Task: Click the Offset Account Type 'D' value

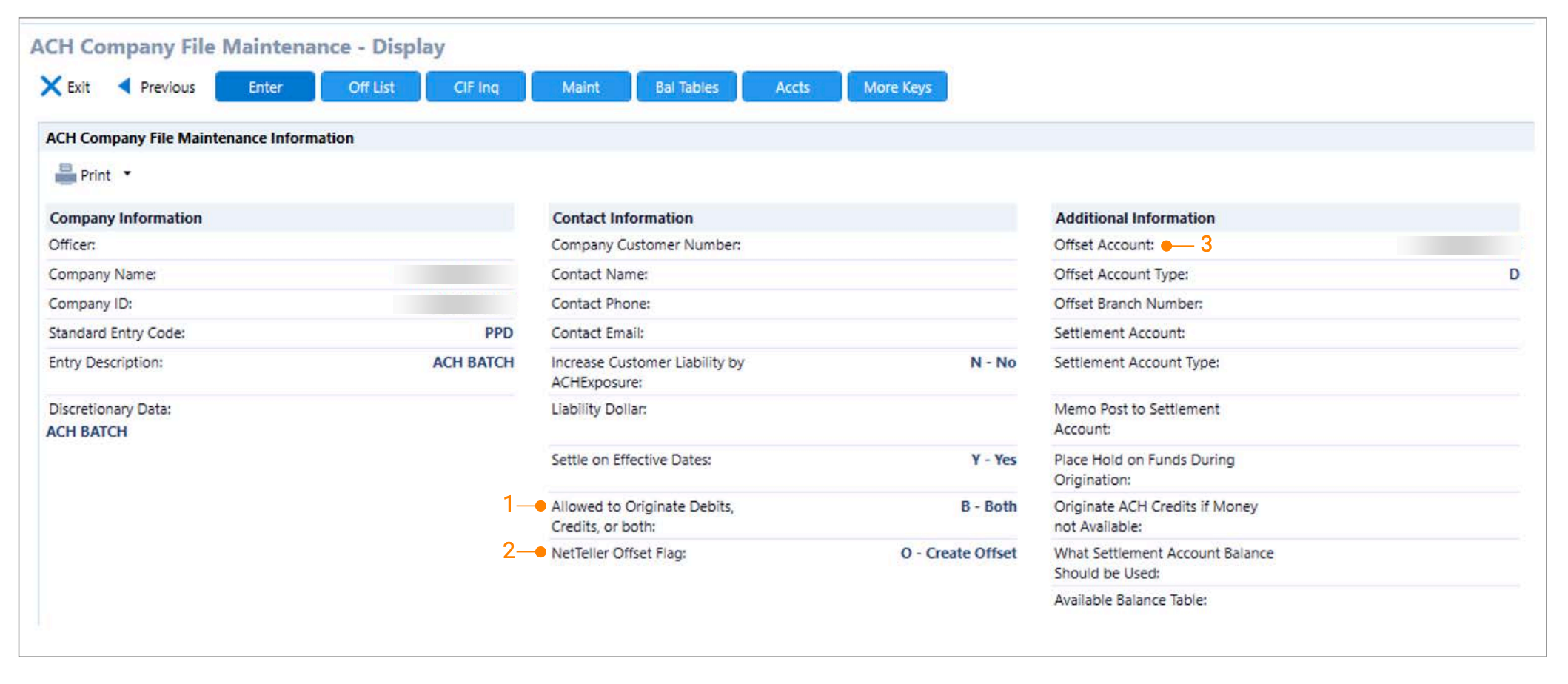Action: (1513, 275)
